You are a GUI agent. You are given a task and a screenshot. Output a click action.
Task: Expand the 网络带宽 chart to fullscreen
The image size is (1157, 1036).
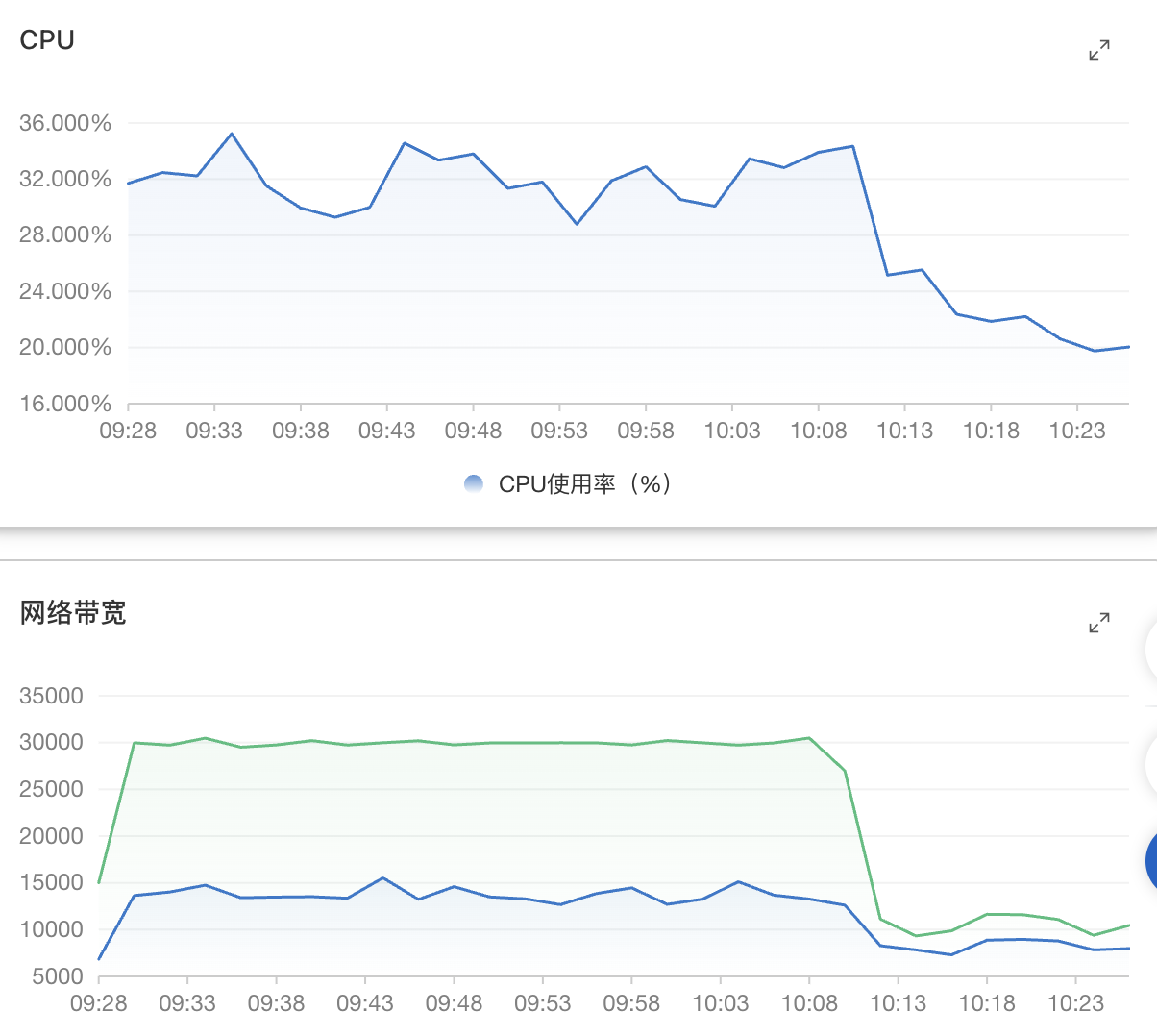click(x=1099, y=623)
